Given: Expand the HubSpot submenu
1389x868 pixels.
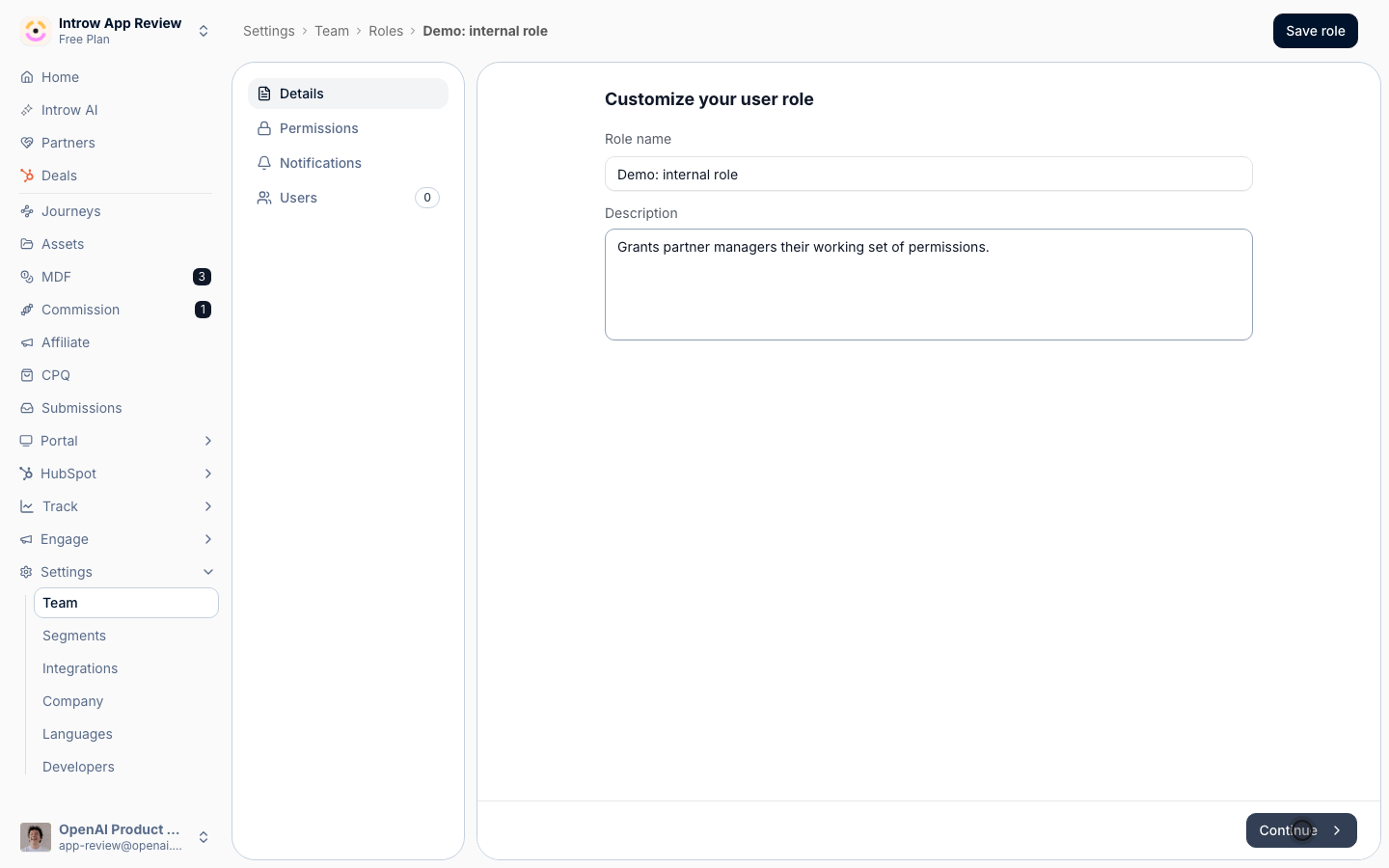Looking at the screenshot, I should point(208,474).
